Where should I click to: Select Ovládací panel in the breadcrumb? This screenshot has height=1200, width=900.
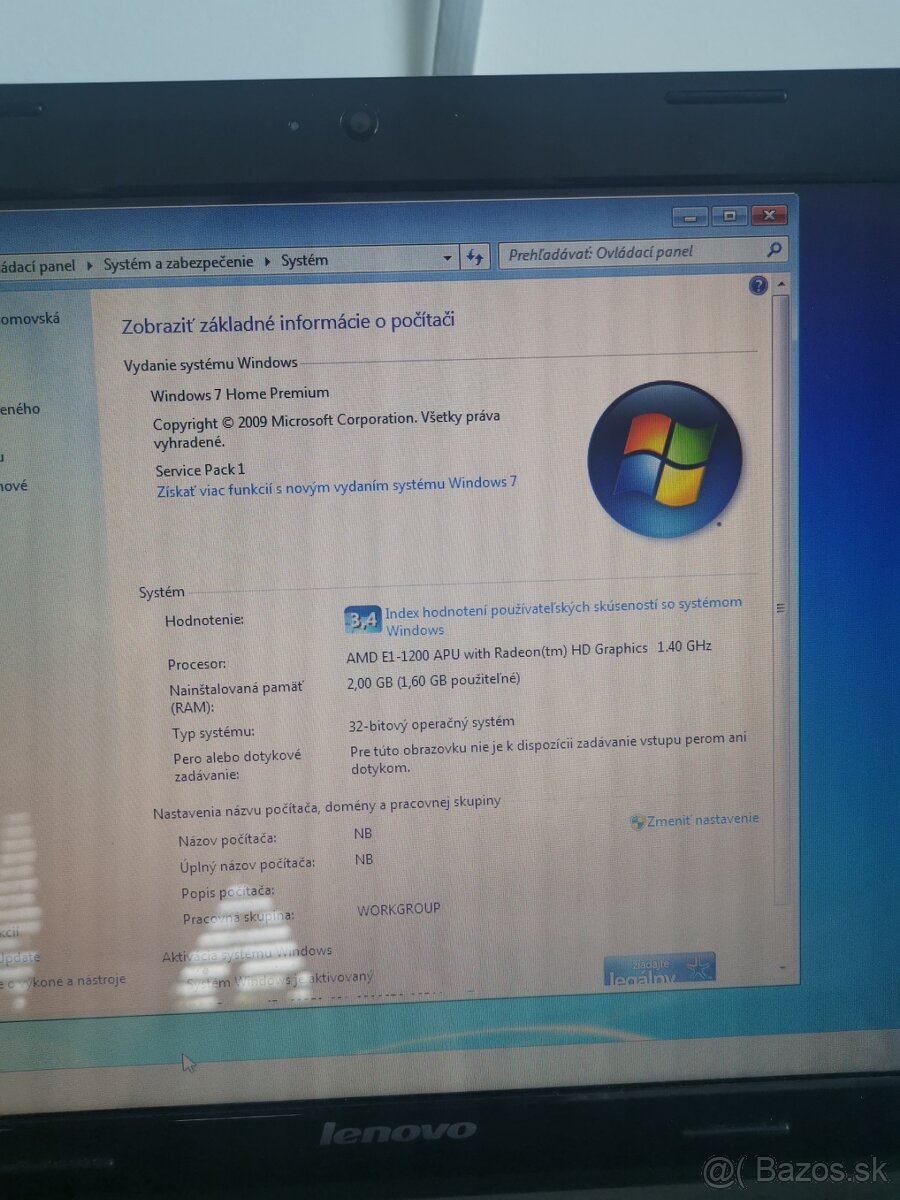tap(40, 261)
